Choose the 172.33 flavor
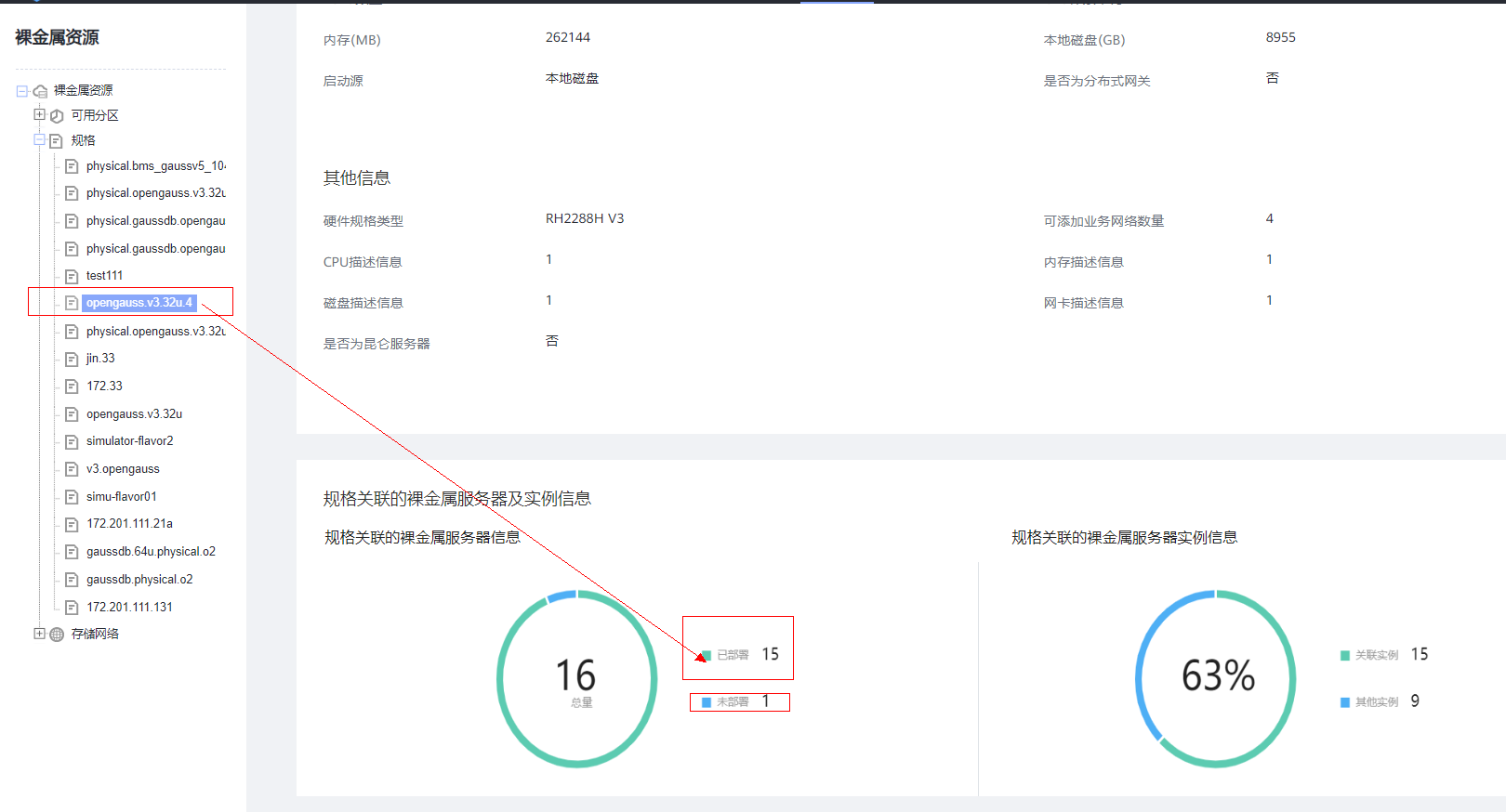The width and height of the screenshot is (1506, 812). 105,386
